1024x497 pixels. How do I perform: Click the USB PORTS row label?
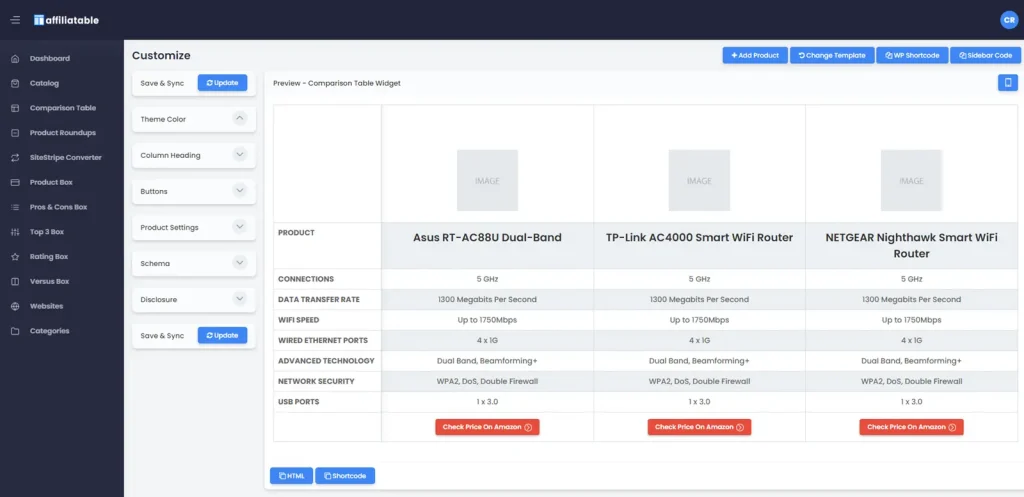298,402
